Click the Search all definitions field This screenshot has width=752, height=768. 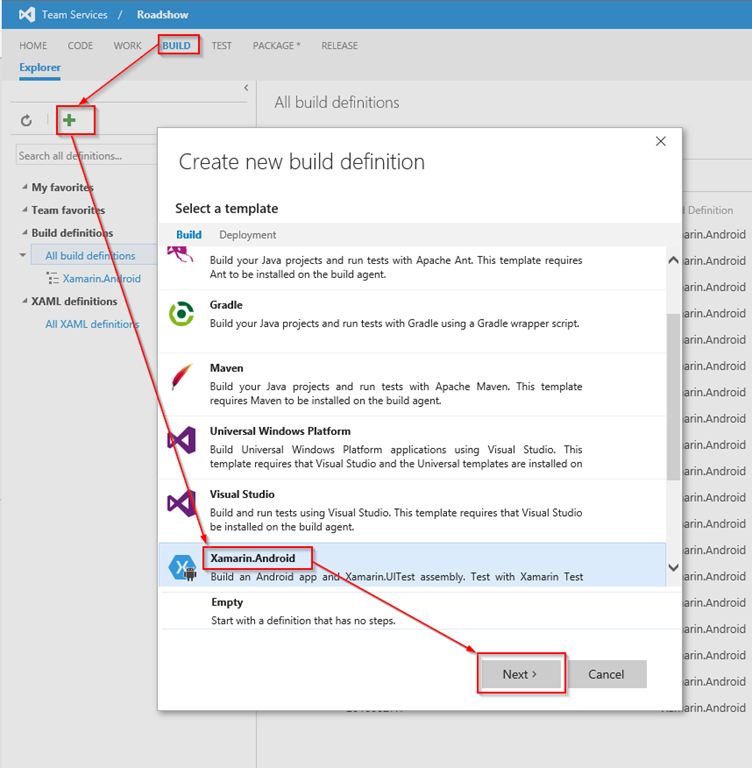click(85, 156)
